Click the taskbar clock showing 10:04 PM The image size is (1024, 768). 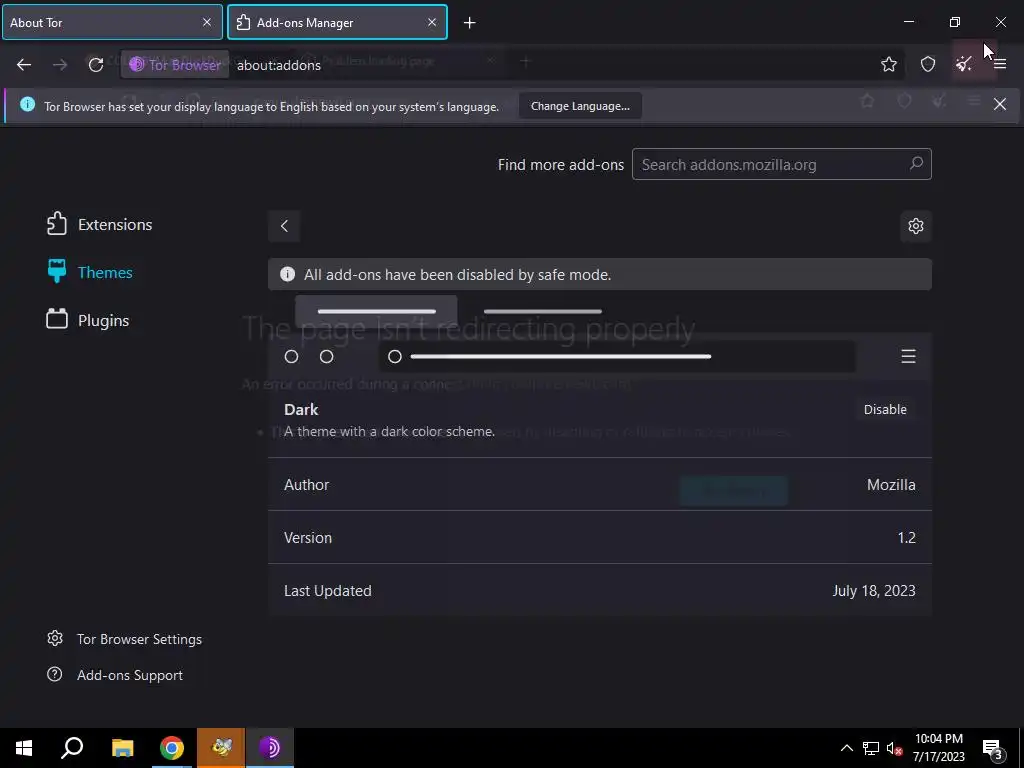click(x=938, y=748)
